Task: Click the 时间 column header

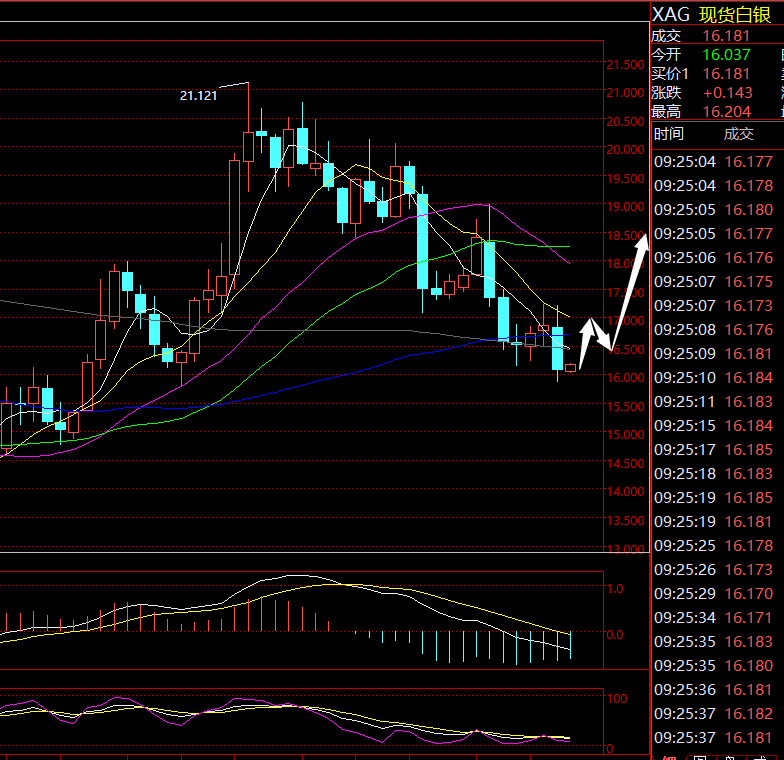Action: coord(669,134)
